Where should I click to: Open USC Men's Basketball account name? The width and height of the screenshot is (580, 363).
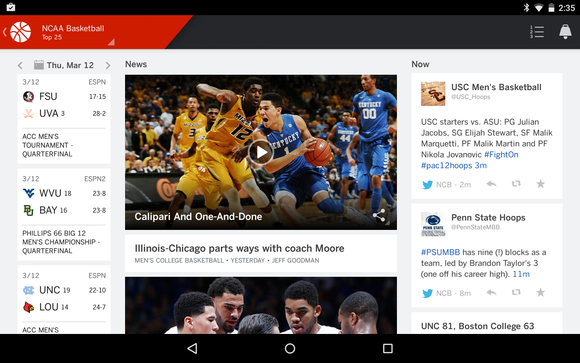[496, 87]
